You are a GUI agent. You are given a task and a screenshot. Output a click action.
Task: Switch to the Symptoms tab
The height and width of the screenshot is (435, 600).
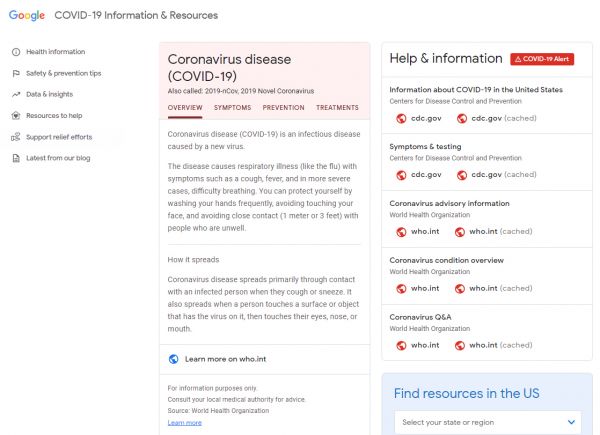pyautogui.click(x=233, y=107)
